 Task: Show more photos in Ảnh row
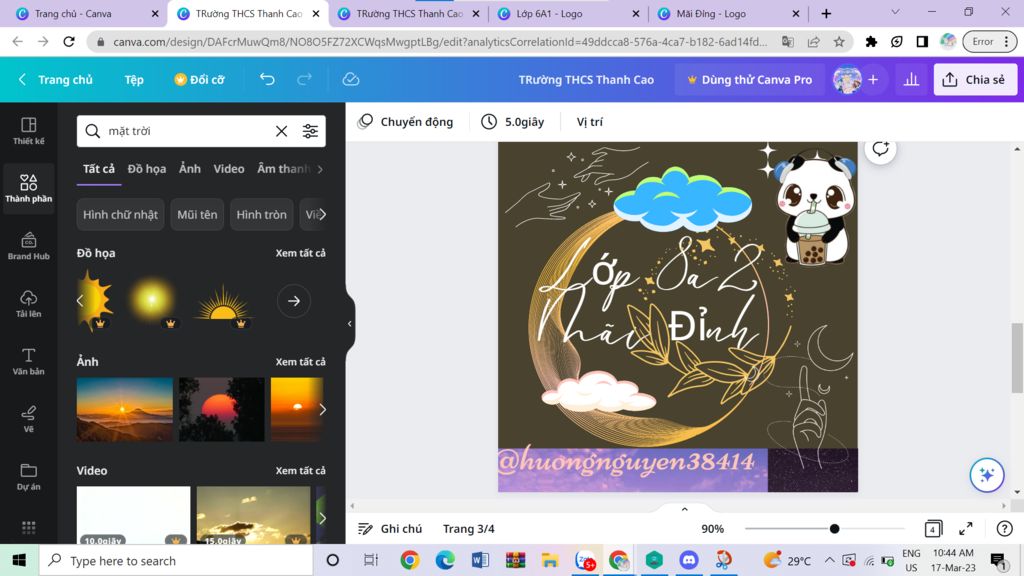(323, 409)
